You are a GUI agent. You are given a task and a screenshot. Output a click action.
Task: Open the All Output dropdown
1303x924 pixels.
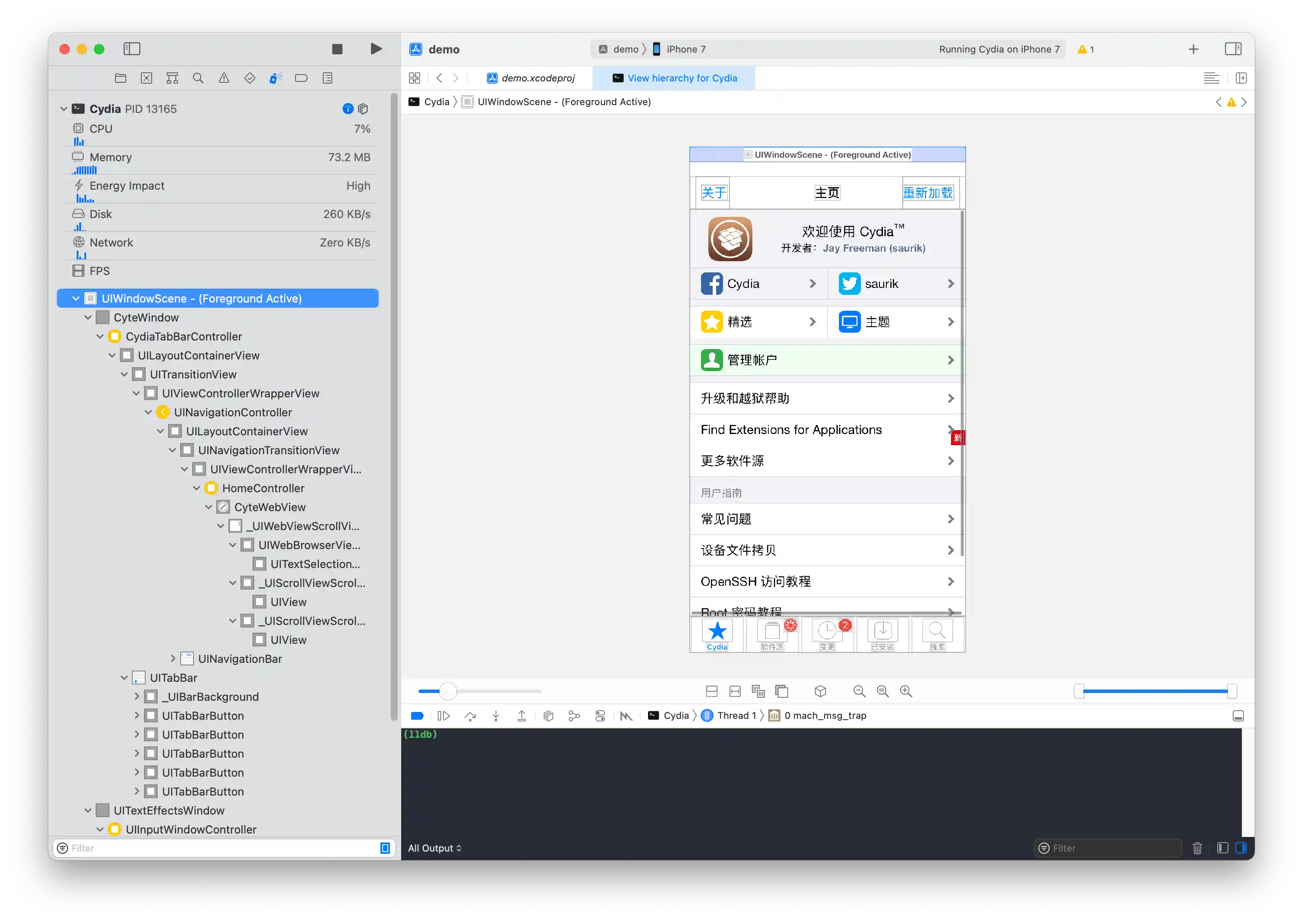[434, 848]
